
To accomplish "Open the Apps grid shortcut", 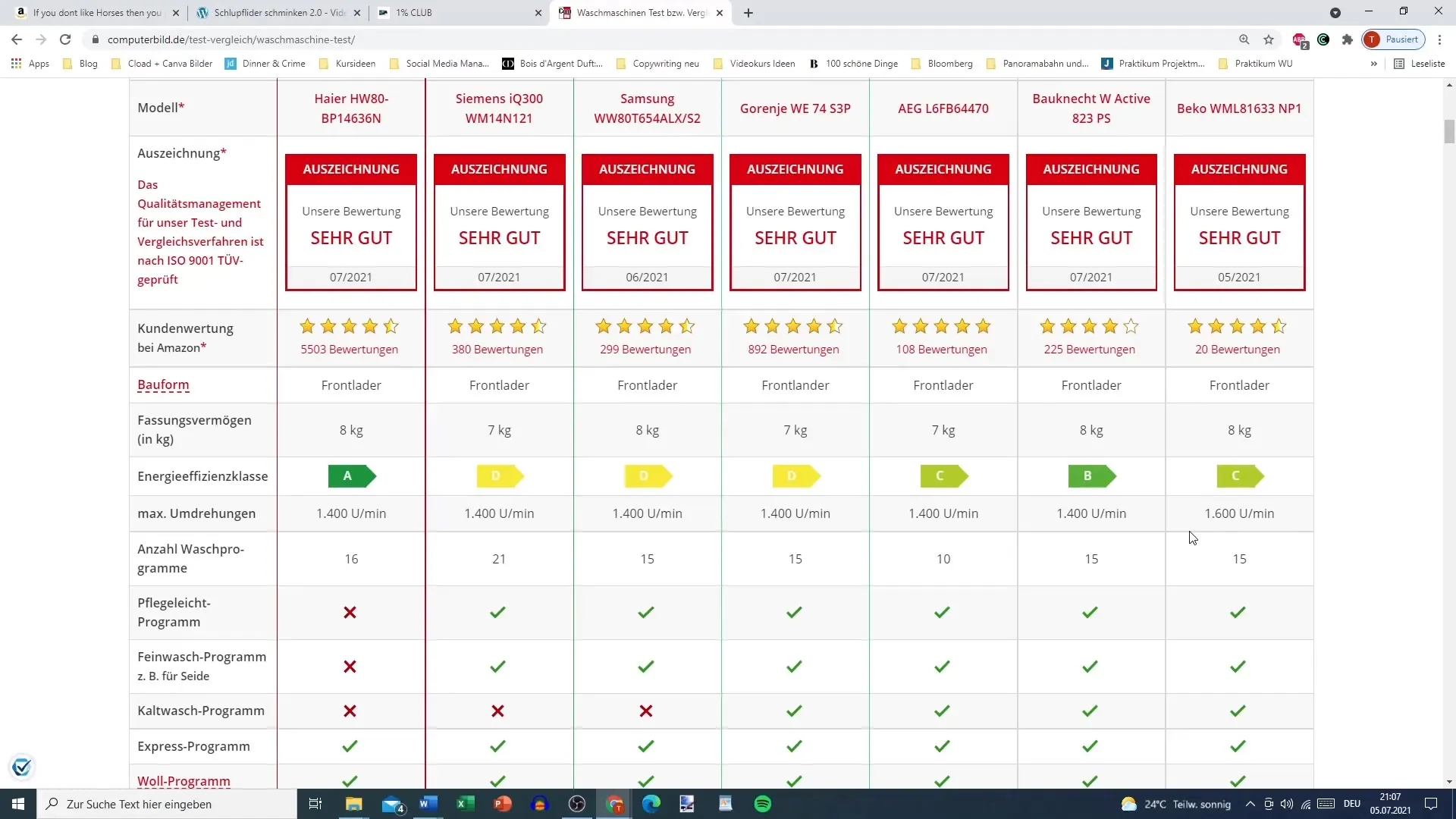I will click(30, 64).
